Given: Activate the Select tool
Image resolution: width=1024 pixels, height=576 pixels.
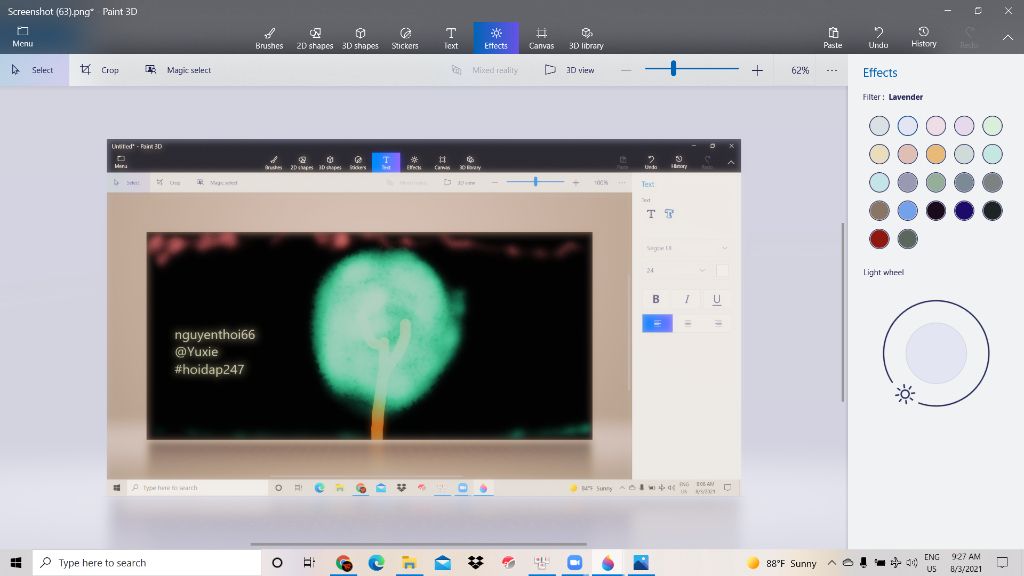Looking at the screenshot, I should point(34,70).
